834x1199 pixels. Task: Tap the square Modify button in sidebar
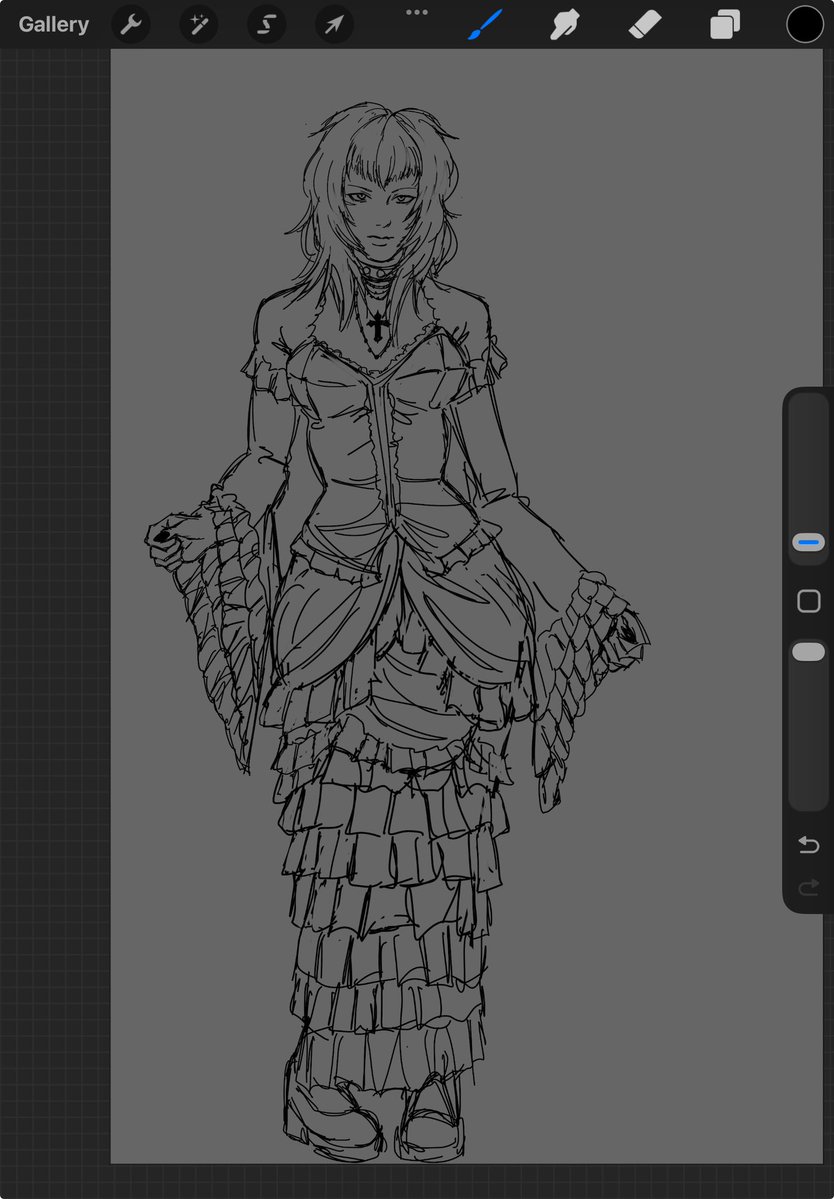point(808,601)
